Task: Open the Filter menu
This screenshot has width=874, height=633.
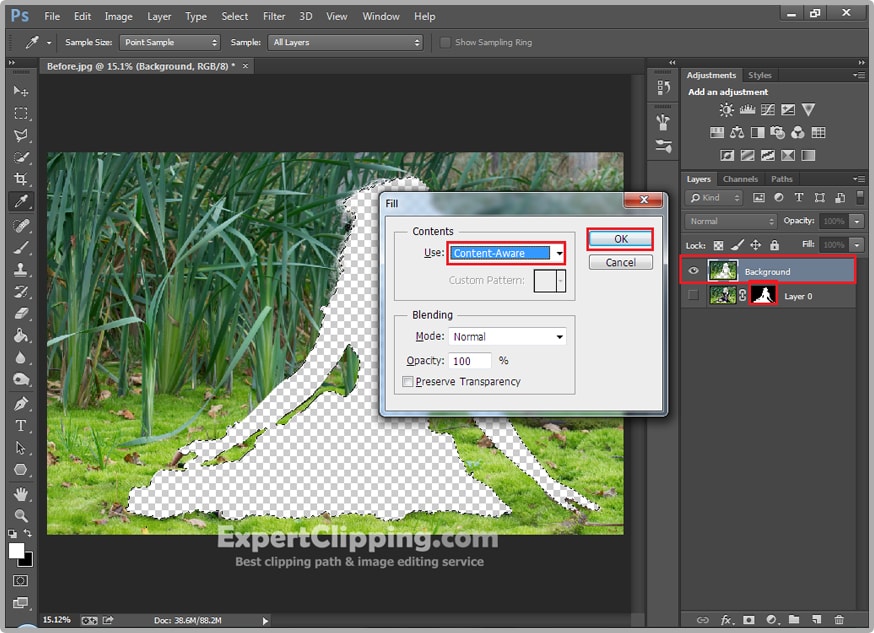Action: pos(274,17)
